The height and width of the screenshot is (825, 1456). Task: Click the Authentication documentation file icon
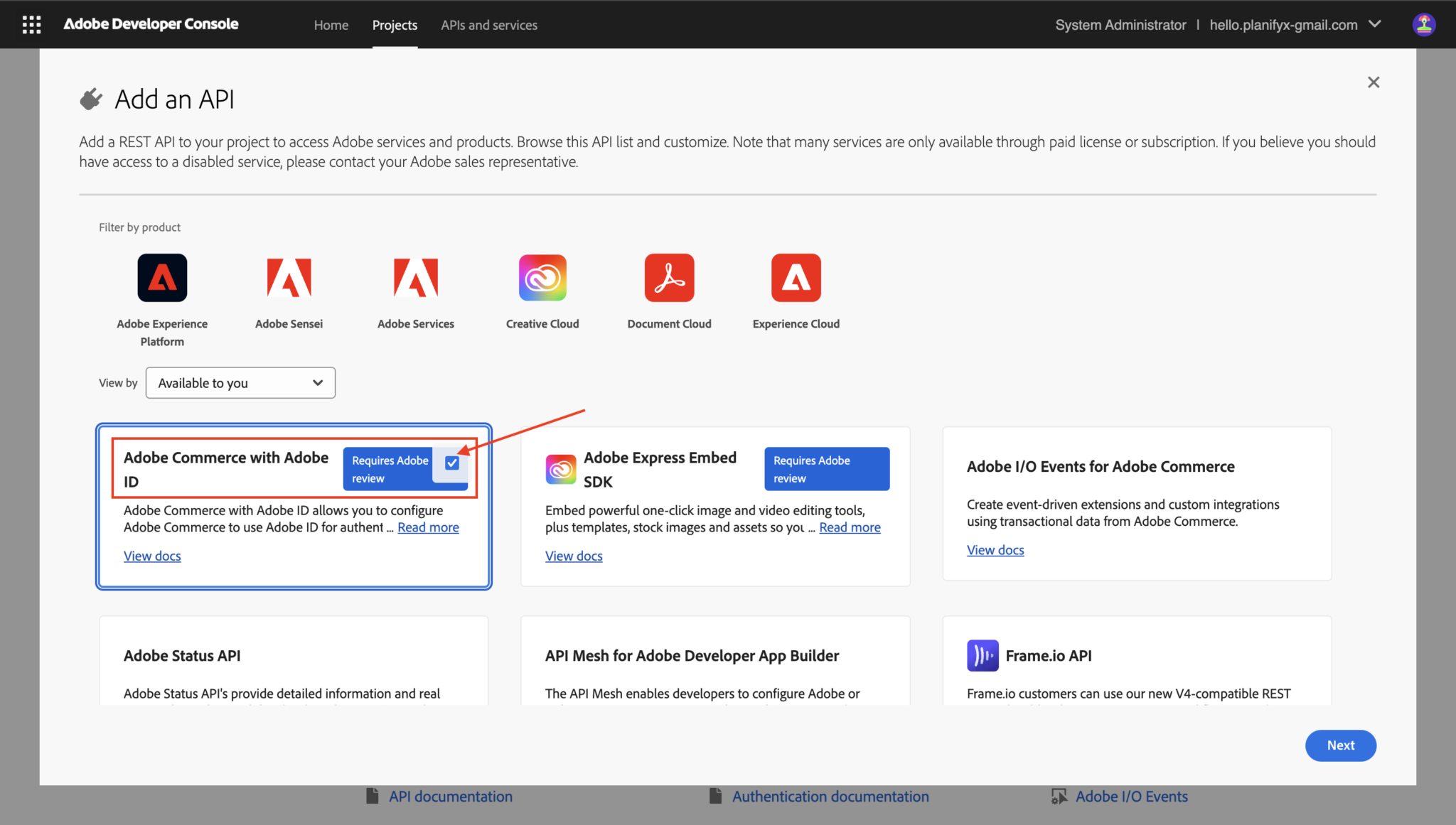click(x=716, y=796)
